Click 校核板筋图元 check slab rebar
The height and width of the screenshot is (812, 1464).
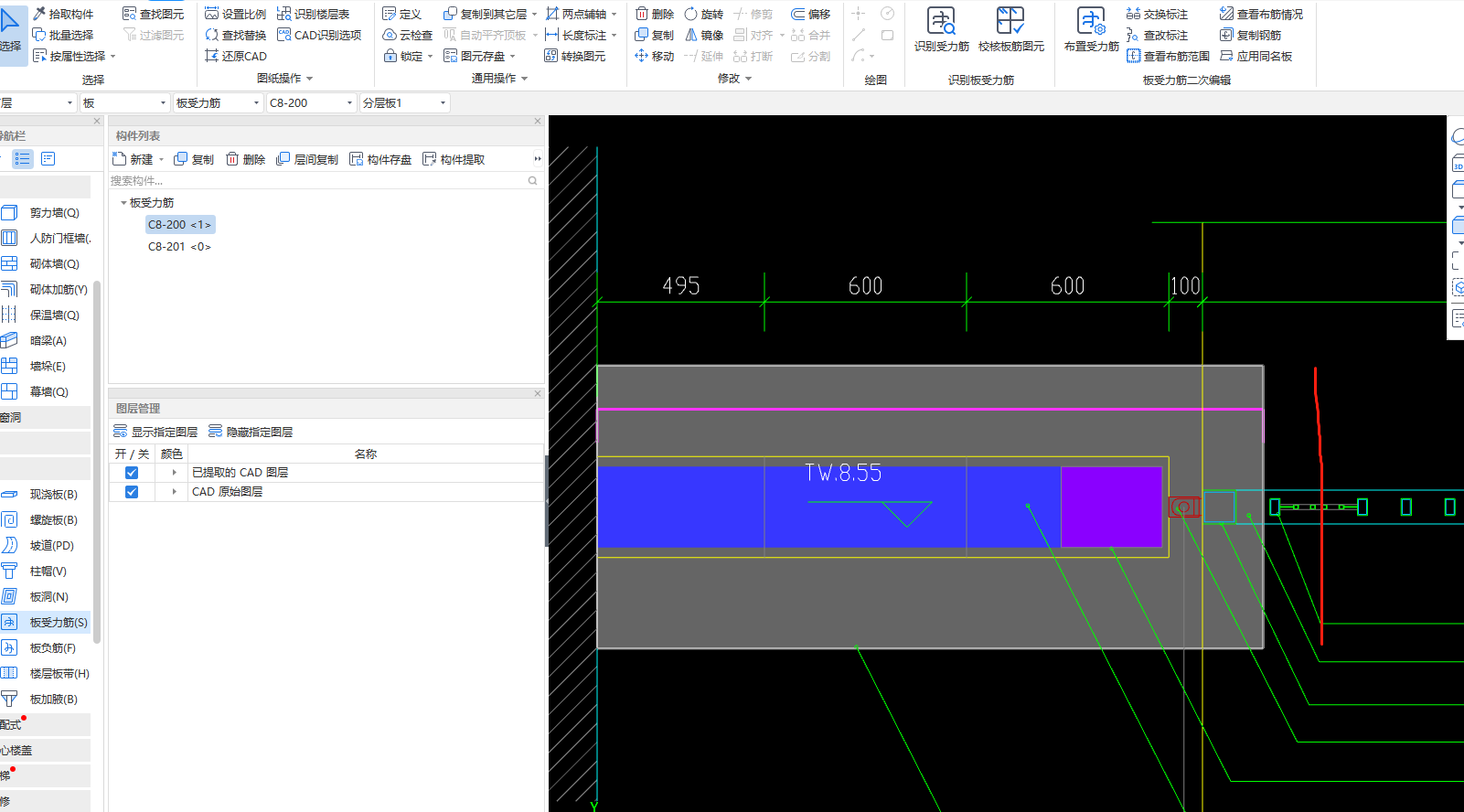click(x=1010, y=29)
